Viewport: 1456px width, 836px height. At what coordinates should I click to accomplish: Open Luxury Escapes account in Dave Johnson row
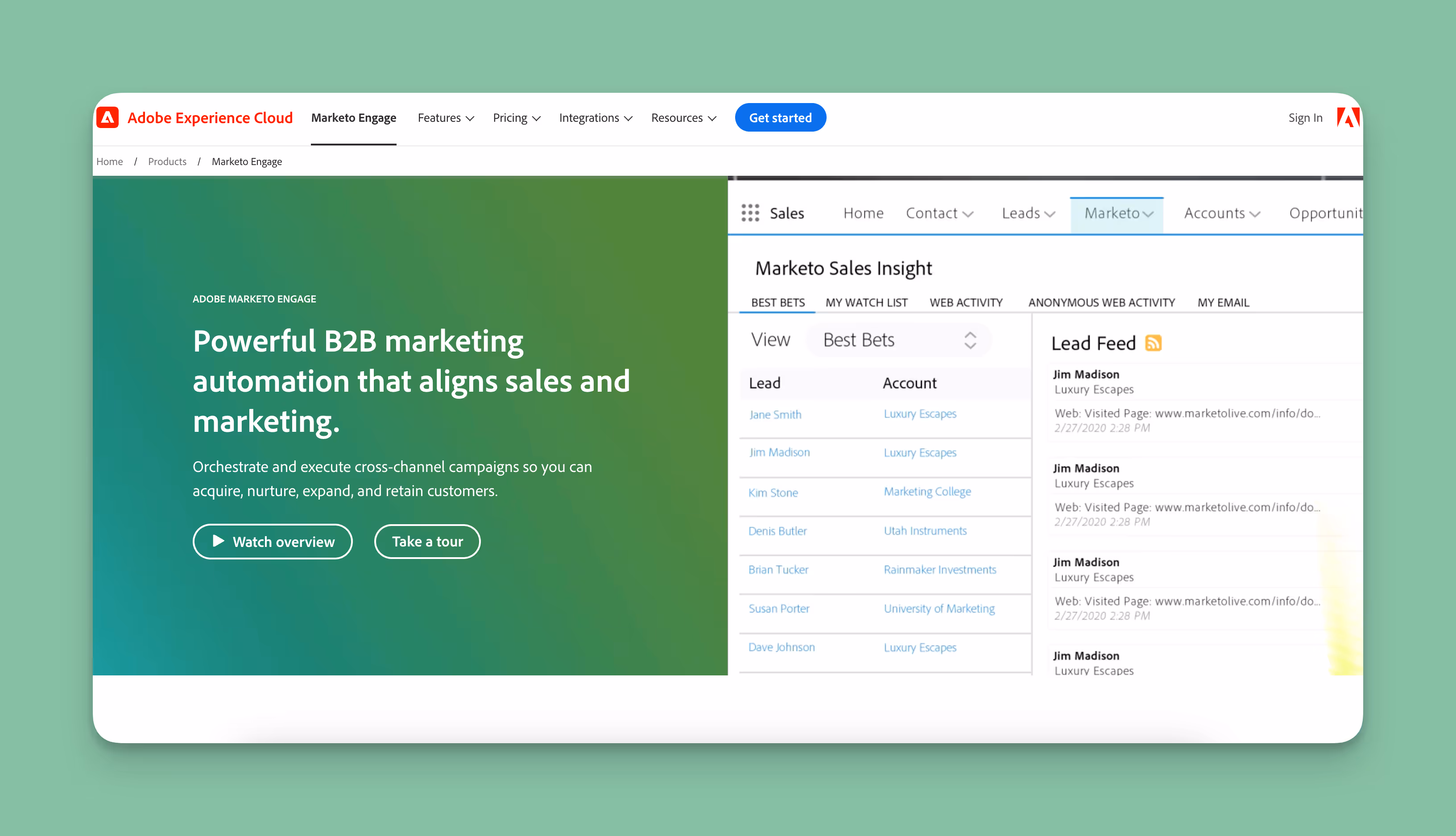(x=920, y=647)
